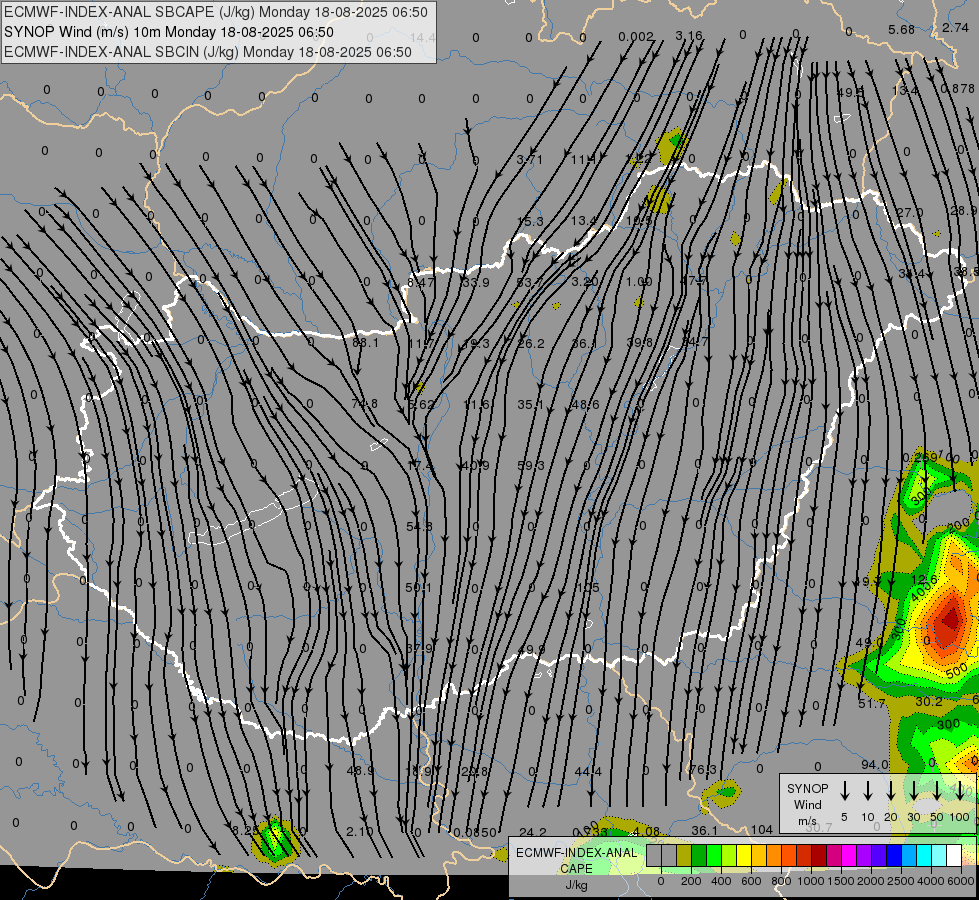Click the map value 44.4
979x900 pixels.
tap(588, 772)
